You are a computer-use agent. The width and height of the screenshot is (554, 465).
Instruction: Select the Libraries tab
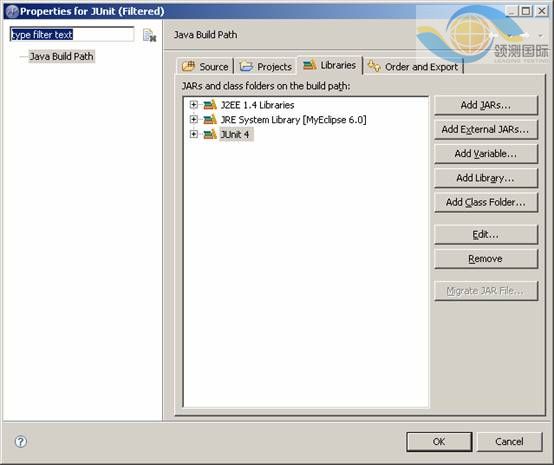[x=330, y=65]
